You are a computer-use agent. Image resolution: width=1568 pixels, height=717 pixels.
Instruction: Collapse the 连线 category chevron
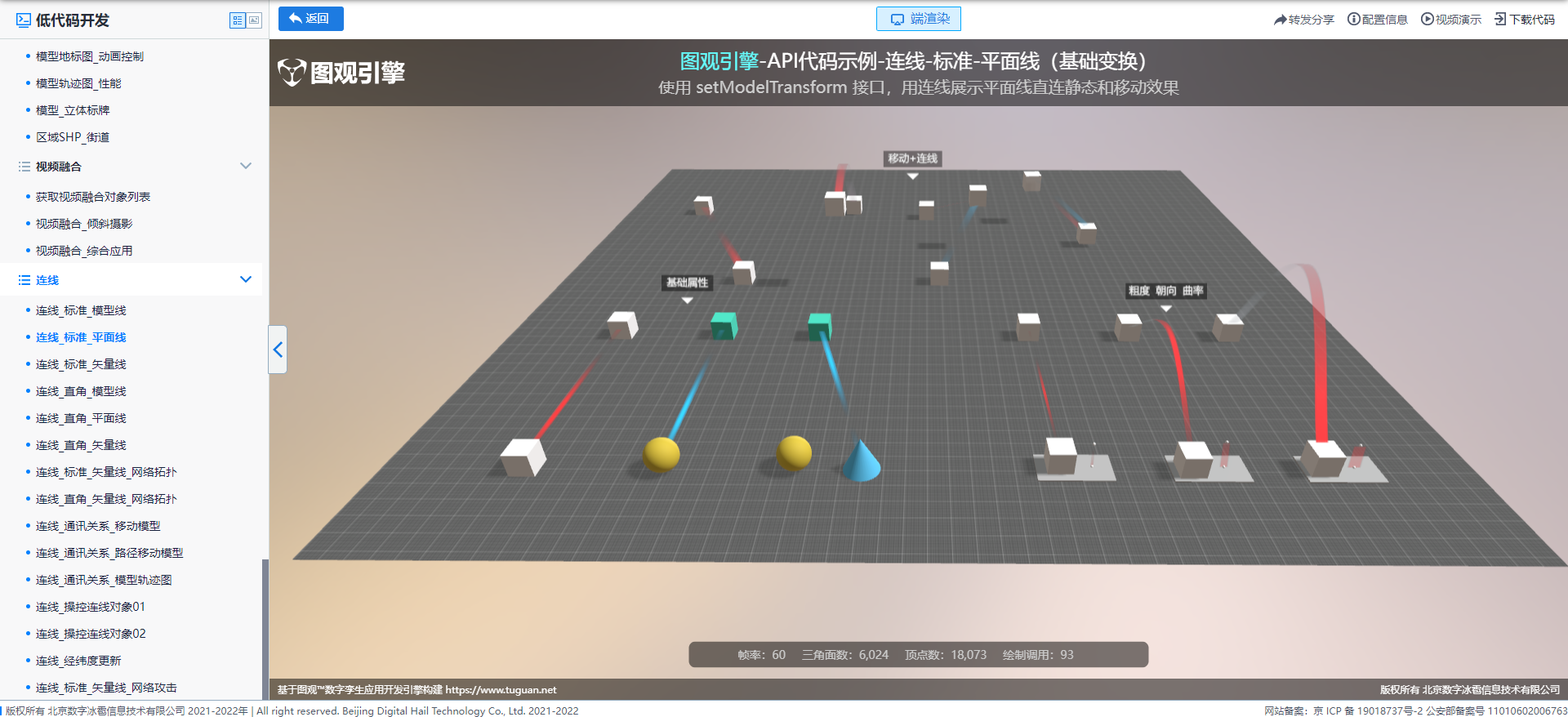click(x=246, y=279)
